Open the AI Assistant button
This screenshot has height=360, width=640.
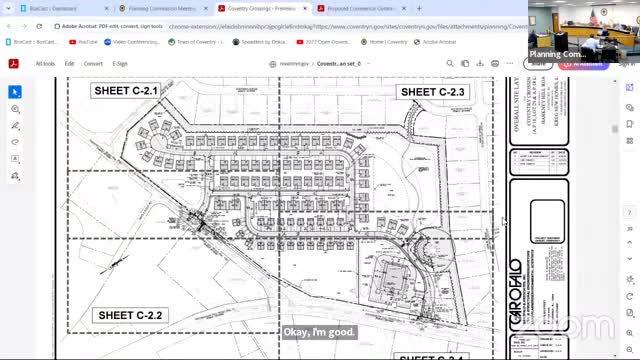coord(583,64)
